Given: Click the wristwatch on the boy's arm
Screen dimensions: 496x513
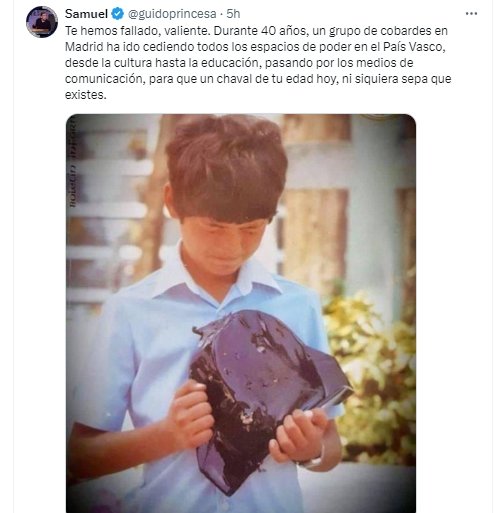Looking at the screenshot, I should click(x=314, y=459).
